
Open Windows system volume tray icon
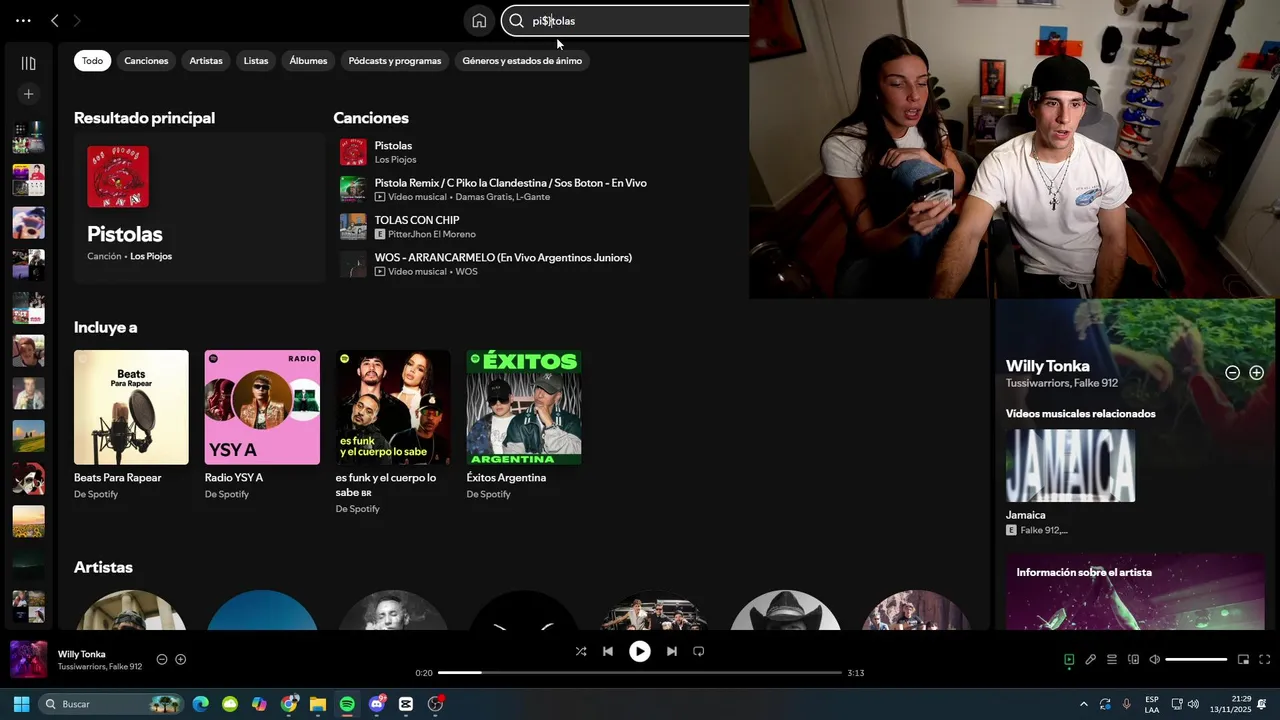[1193, 704]
